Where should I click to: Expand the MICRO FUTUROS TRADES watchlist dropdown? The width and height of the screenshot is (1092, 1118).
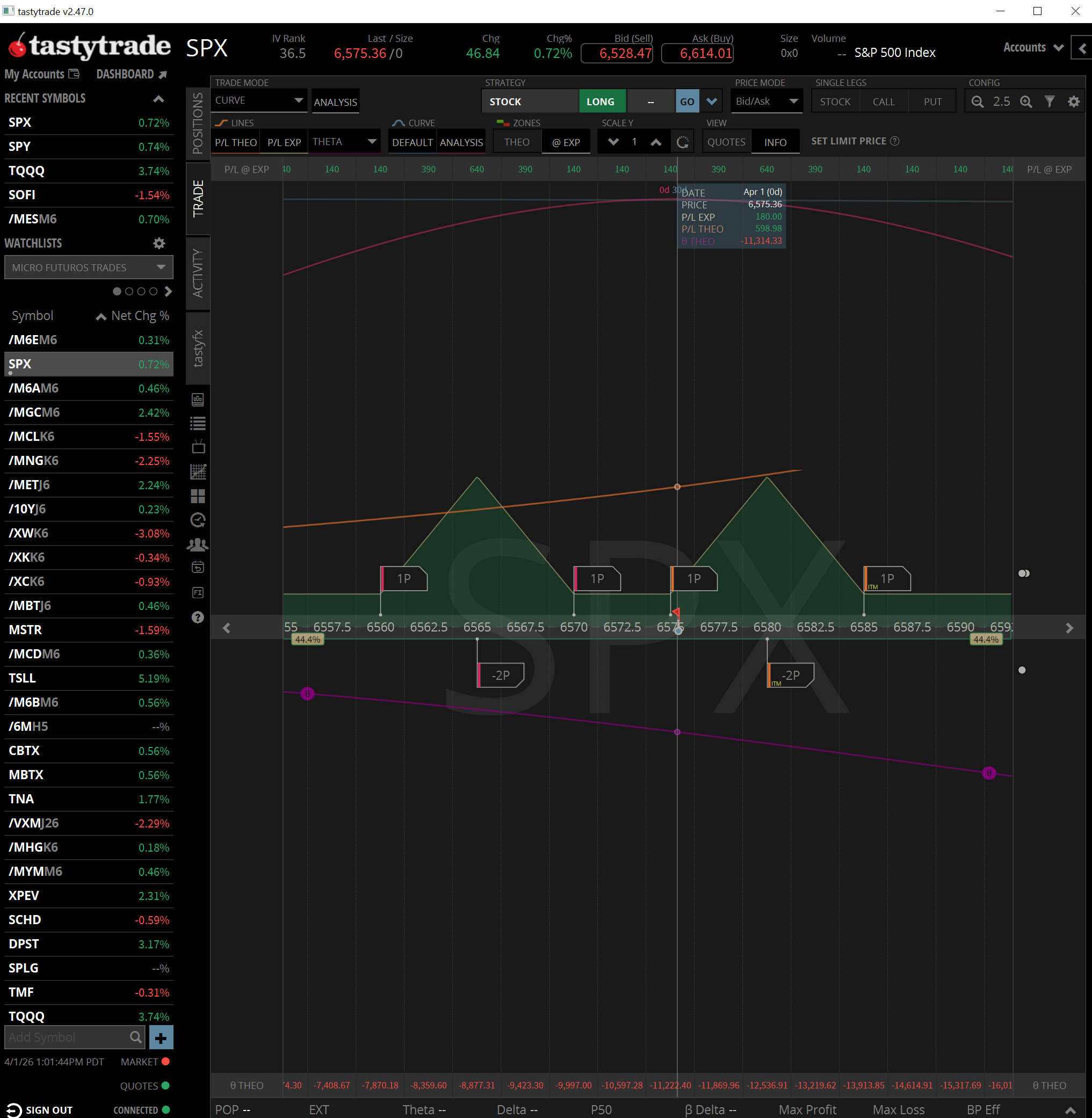coord(88,267)
